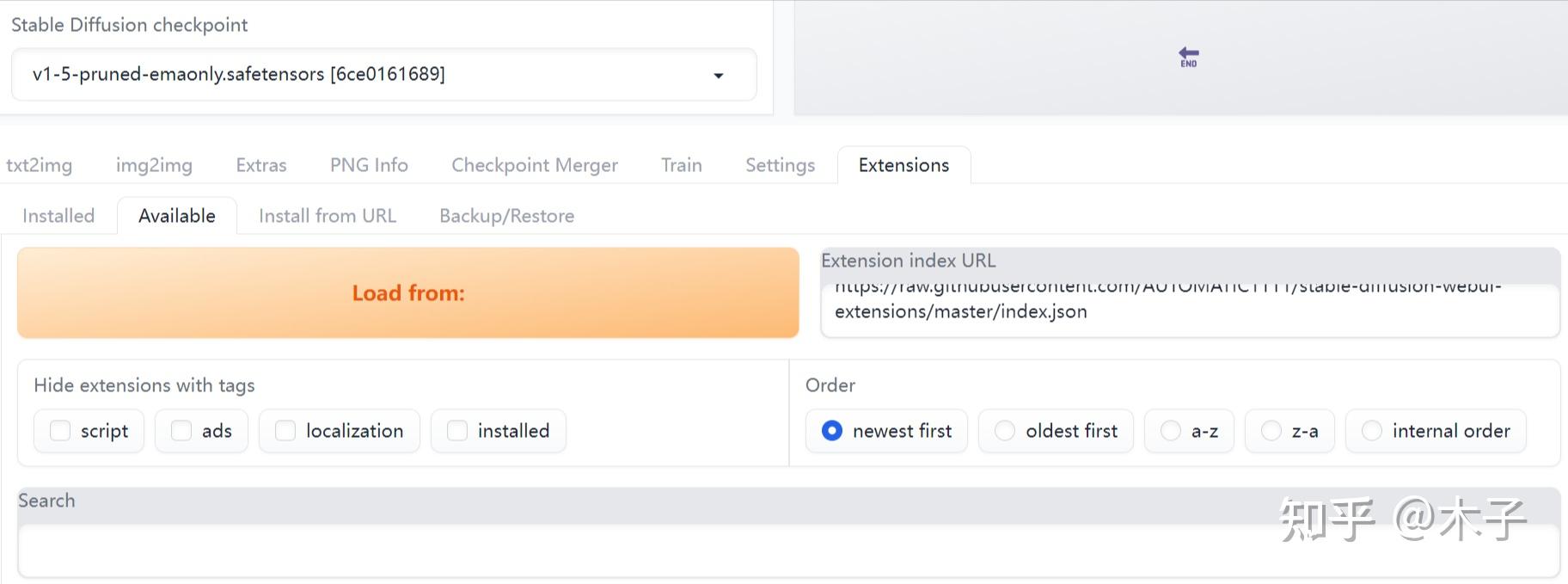Image resolution: width=1568 pixels, height=584 pixels.
Task: Tick the localization checkbox
Action: pyautogui.click(x=285, y=431)
